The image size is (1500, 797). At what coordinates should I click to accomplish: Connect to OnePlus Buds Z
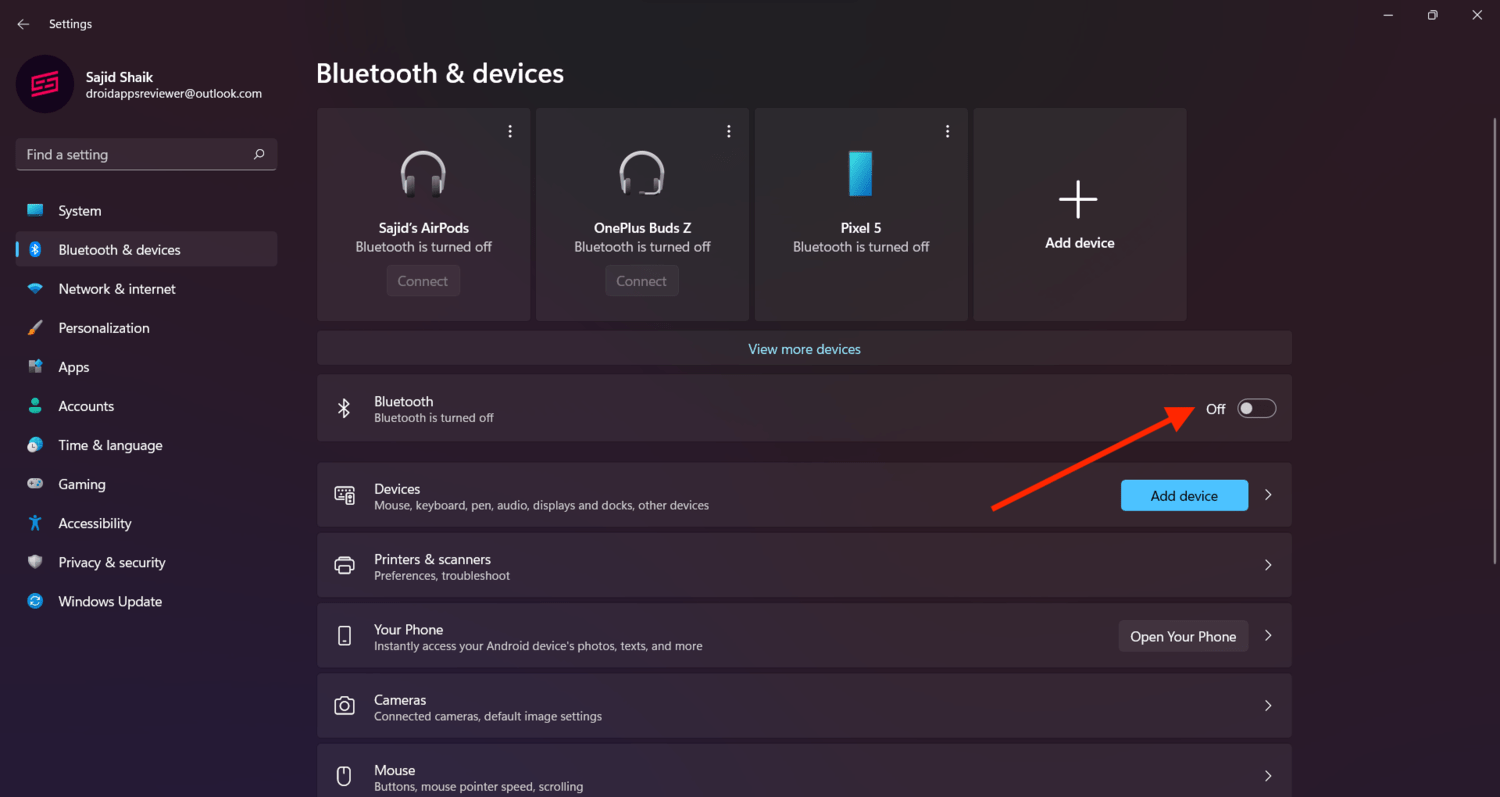(641, 280)
